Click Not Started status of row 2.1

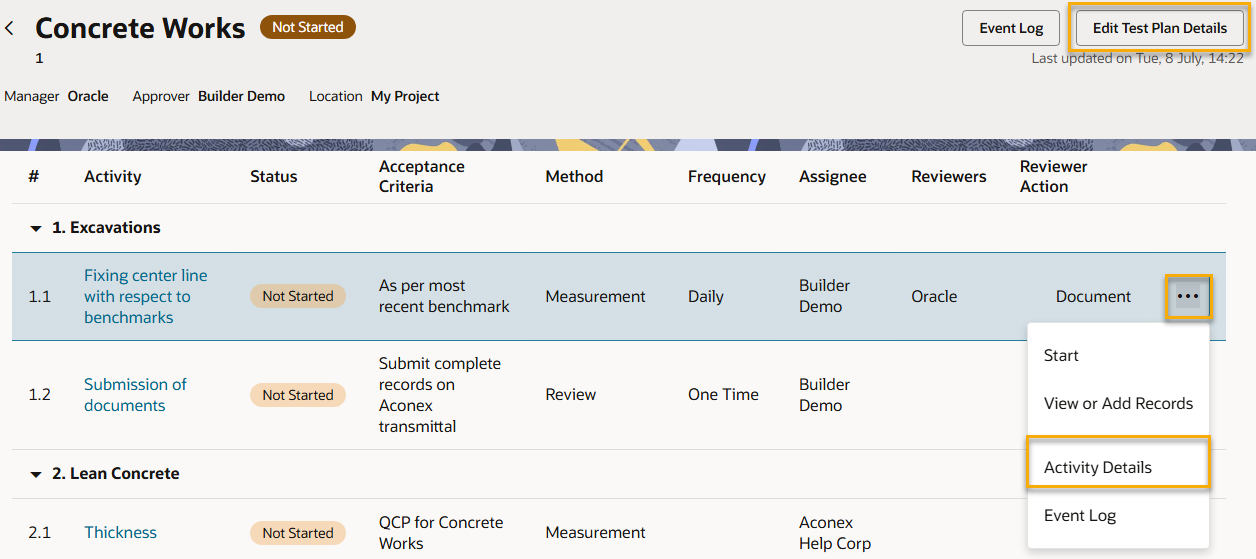click(297, 533)
